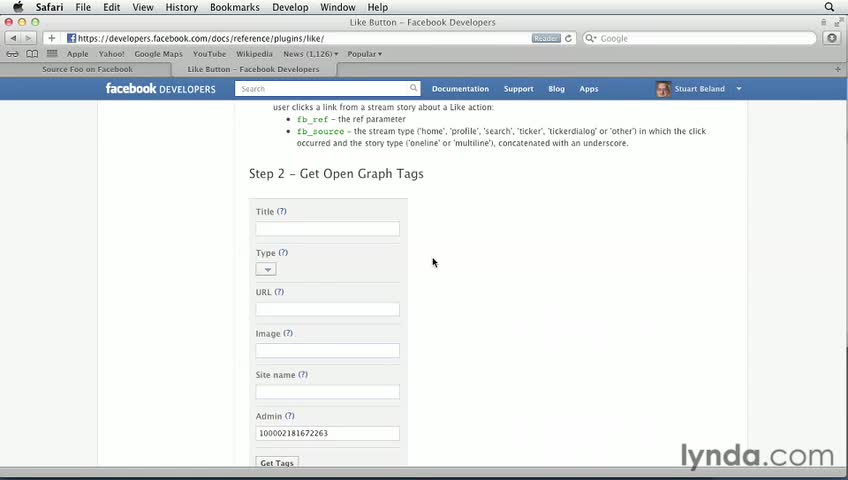Open the Apps nav link
Viewport: 848px width, 480px height.
click(x=588, y=89)
